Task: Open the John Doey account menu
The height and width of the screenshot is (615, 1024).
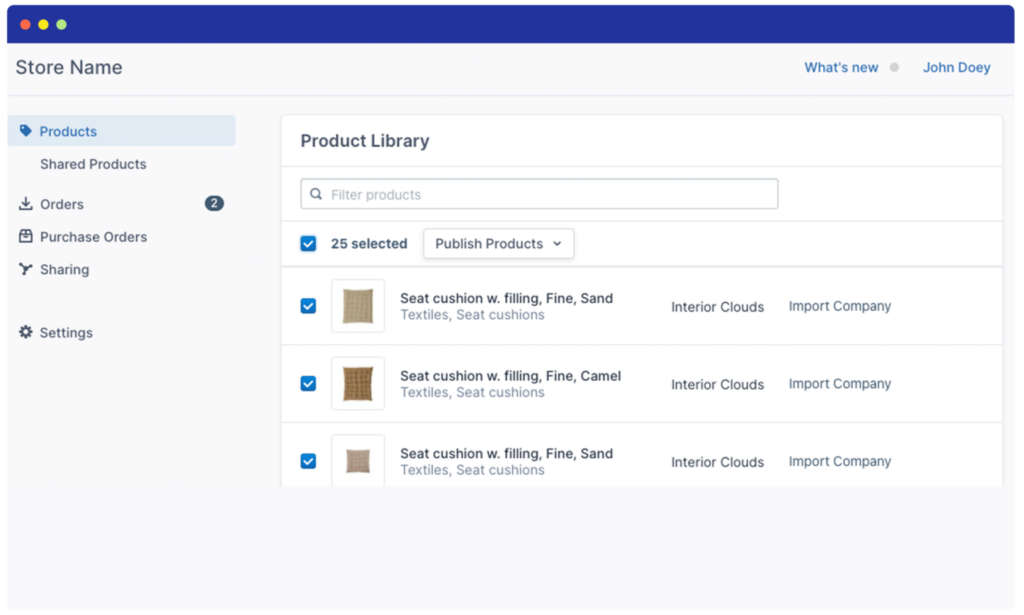Action: click(x=956, y=67)
